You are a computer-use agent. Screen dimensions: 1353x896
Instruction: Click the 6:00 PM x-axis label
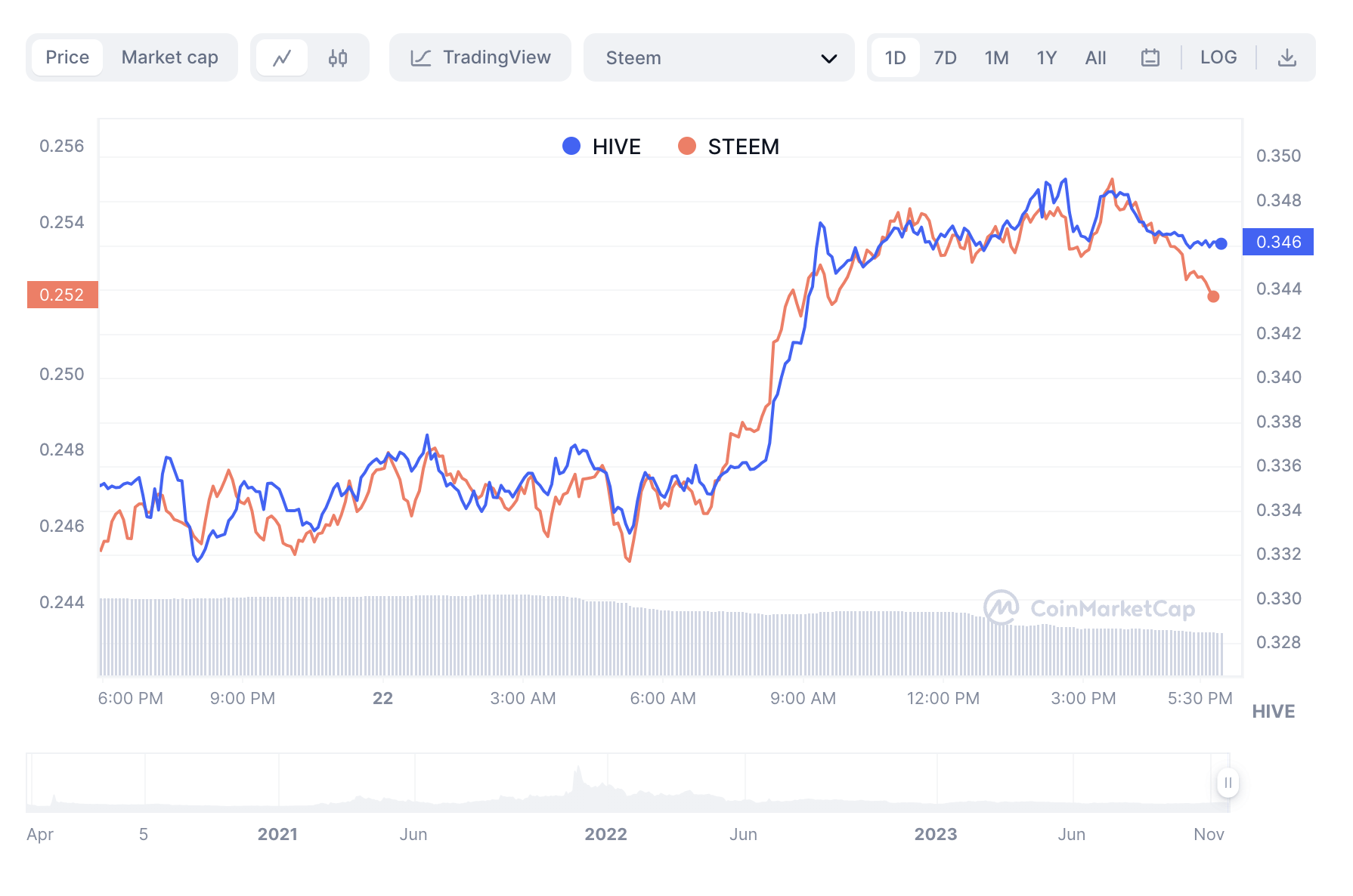coord(130,698)
